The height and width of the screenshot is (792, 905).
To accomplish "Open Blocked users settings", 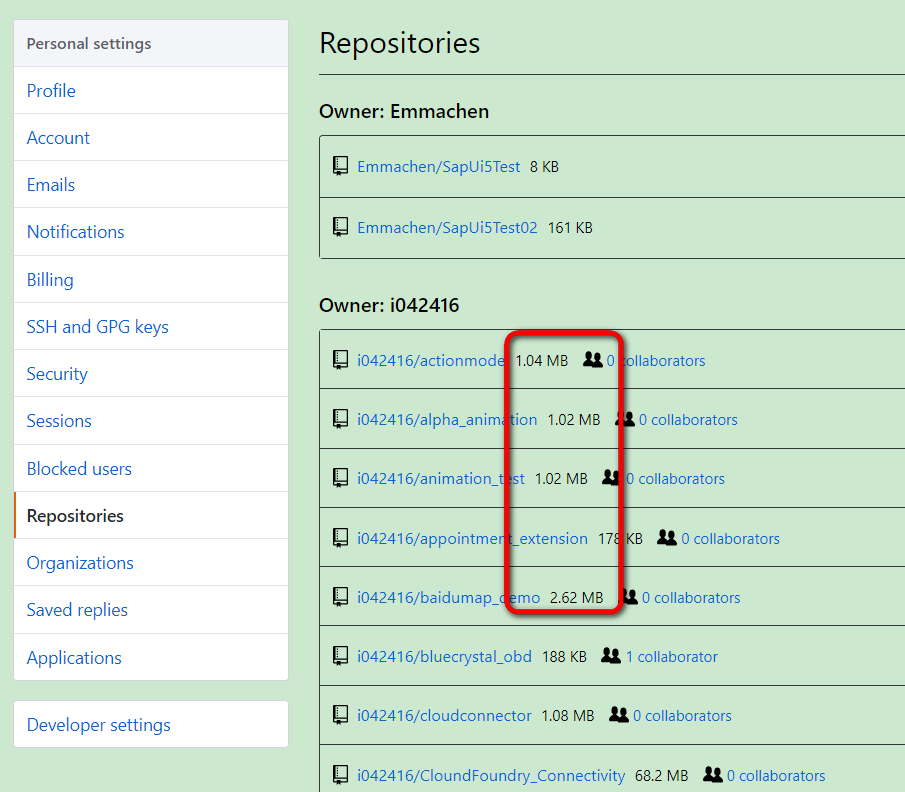I will coord(79,469).
